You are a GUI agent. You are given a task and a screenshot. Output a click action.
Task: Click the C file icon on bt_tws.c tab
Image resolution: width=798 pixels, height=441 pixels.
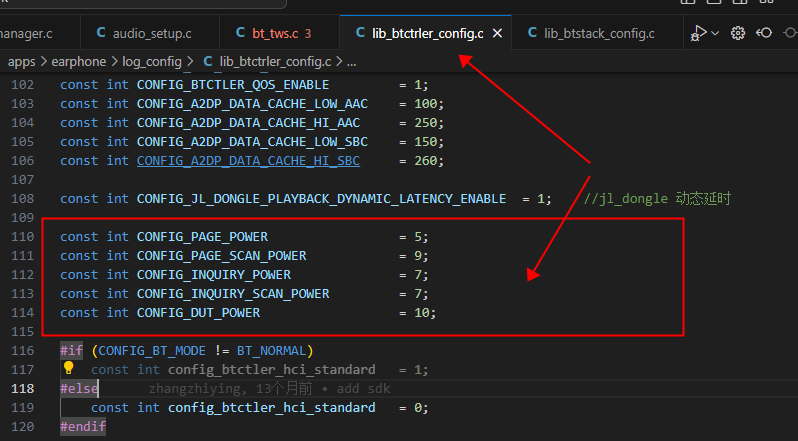241,33
